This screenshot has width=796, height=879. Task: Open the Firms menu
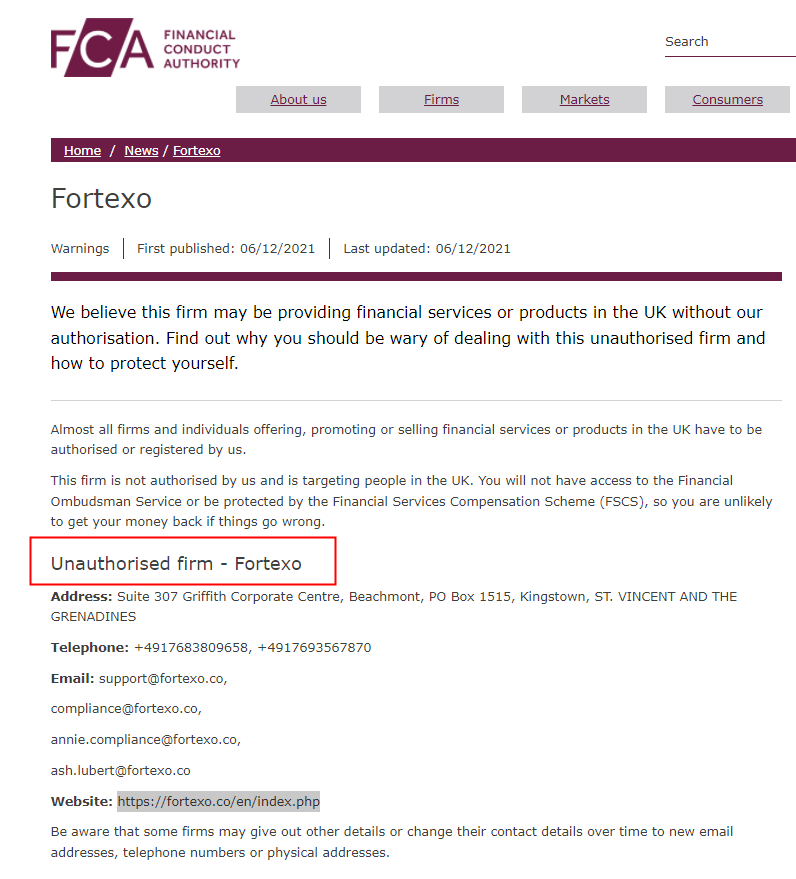pyautogui.click(x=441, y=100)
